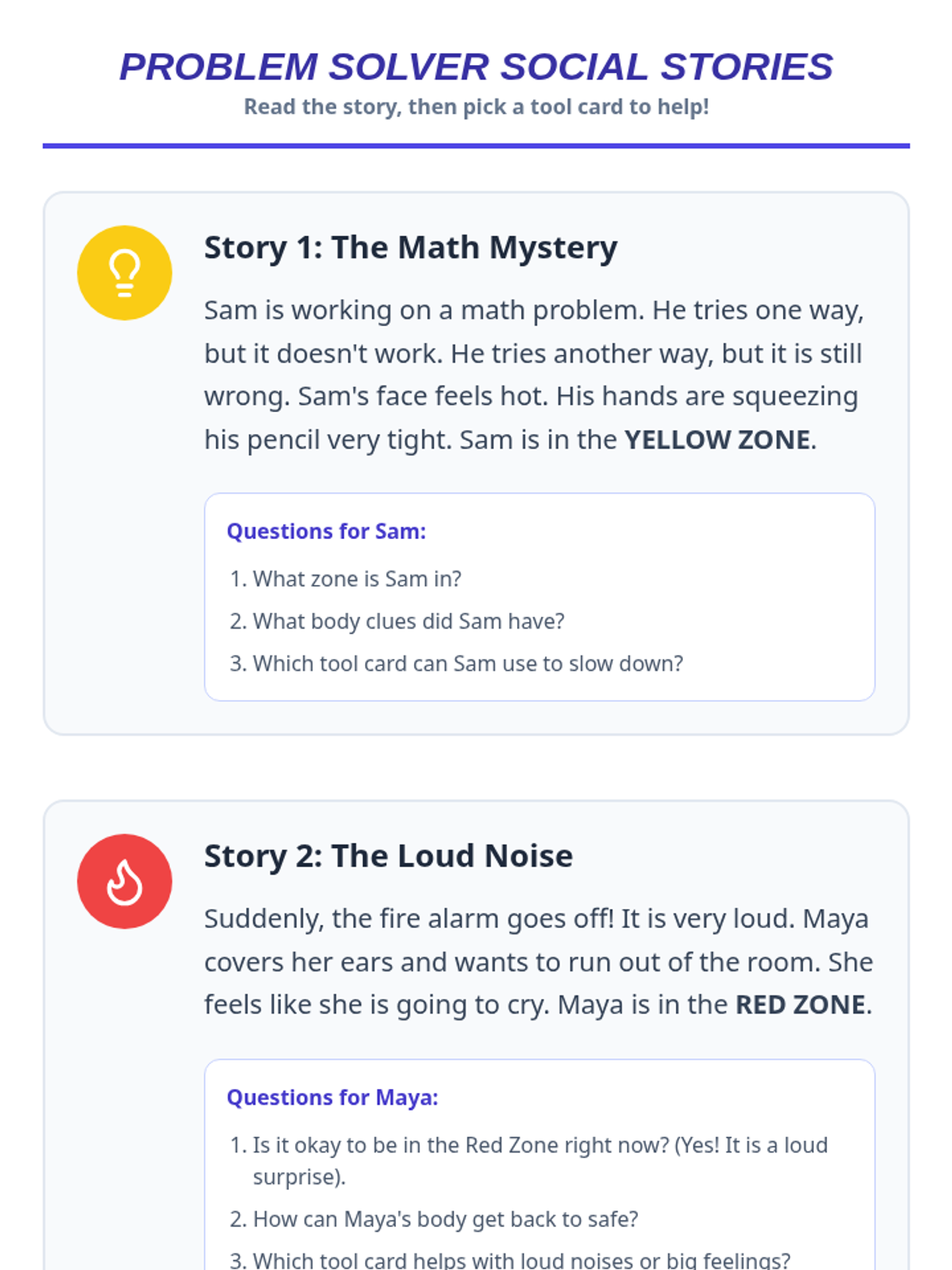Select the Problem Solver Social Stories title
This screenshot has width=952, height=1270.
[476, 67]
